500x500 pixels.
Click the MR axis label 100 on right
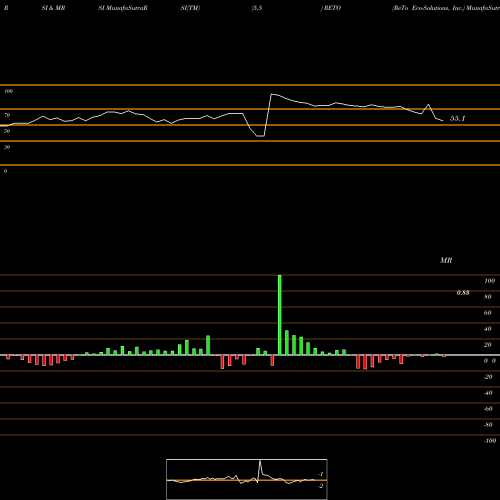[489, 281]
